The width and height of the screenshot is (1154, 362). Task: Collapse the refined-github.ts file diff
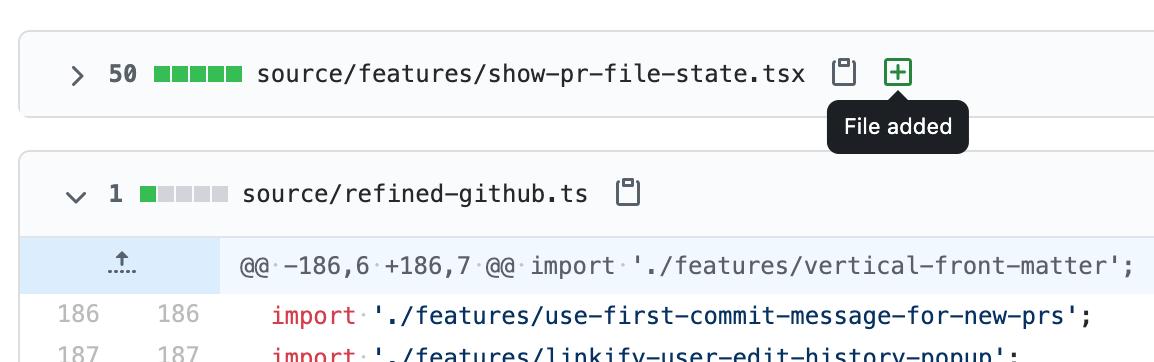click(x=76, y=196)
